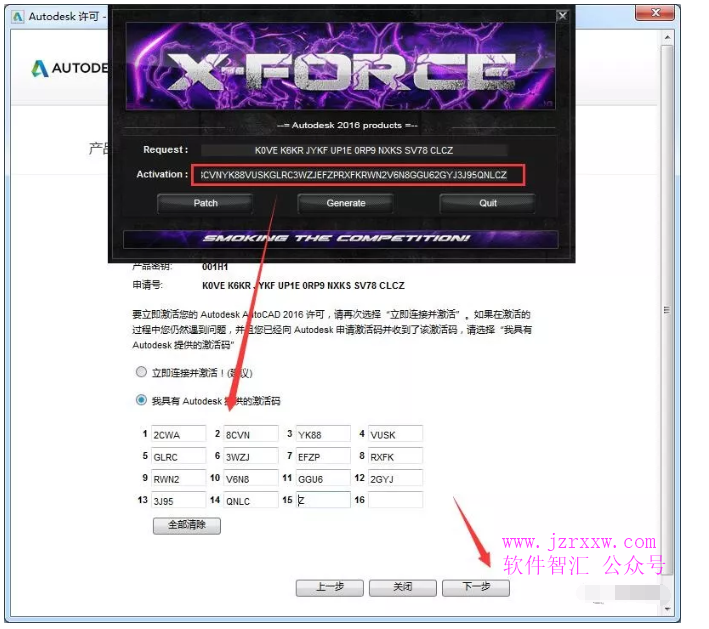Click the "Autodesk 2016 products" heading
Viewport: 709px width, 629px height.
click(347, 125)
